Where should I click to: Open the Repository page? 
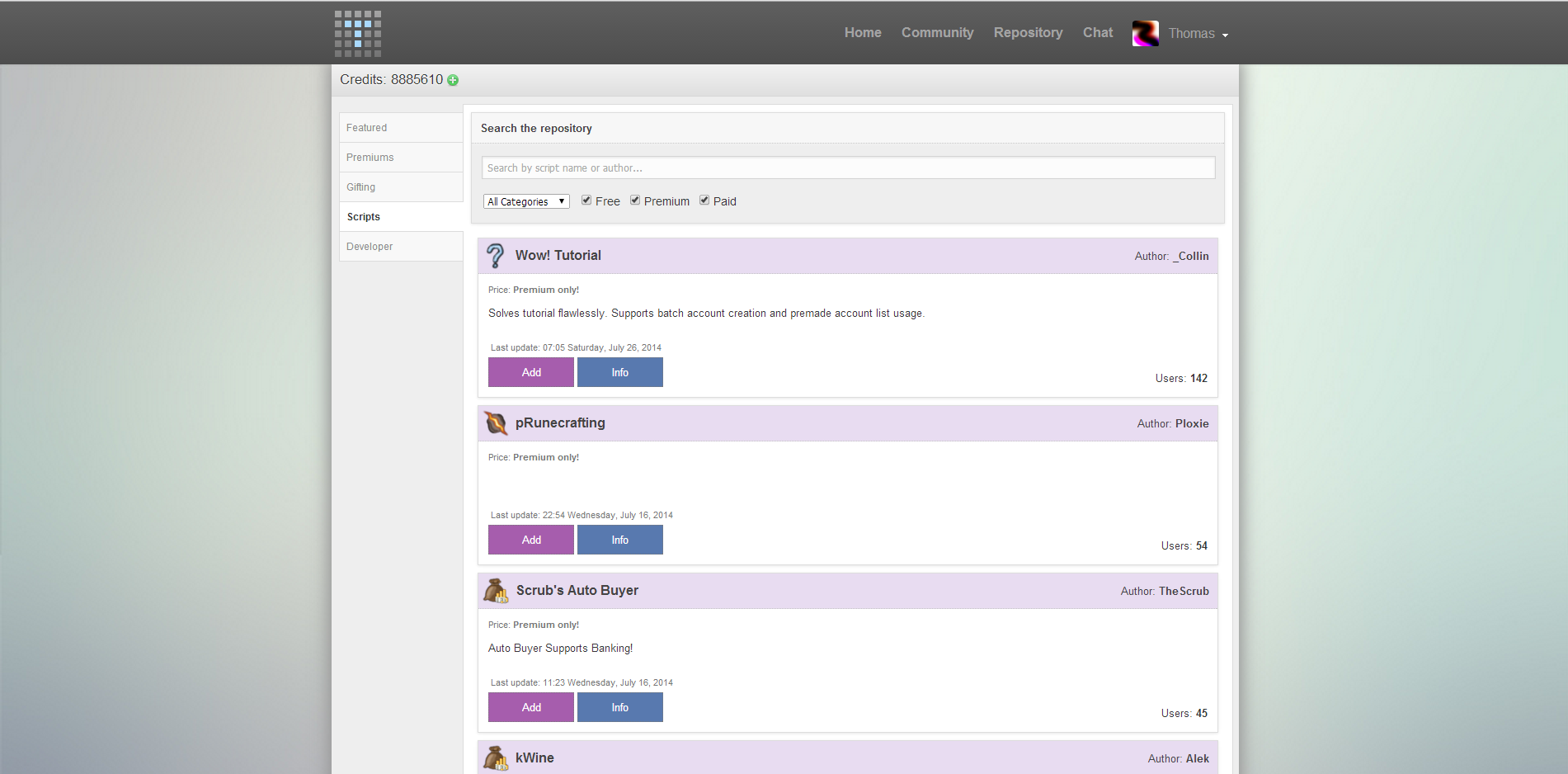point(1028,33)
